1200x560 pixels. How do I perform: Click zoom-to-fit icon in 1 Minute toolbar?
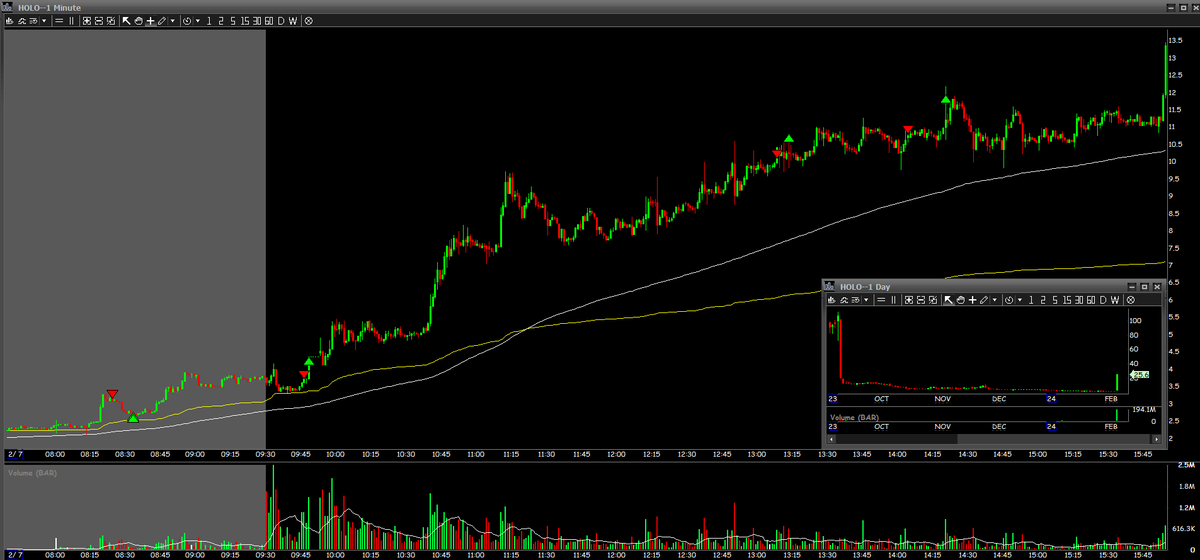click(x=86, y=20)
